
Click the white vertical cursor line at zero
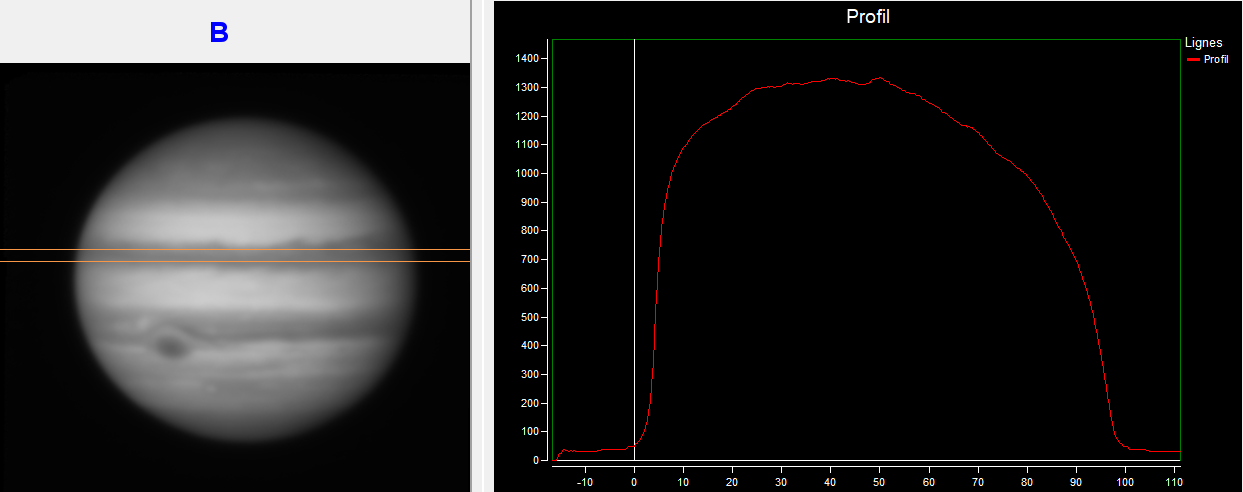635,250
